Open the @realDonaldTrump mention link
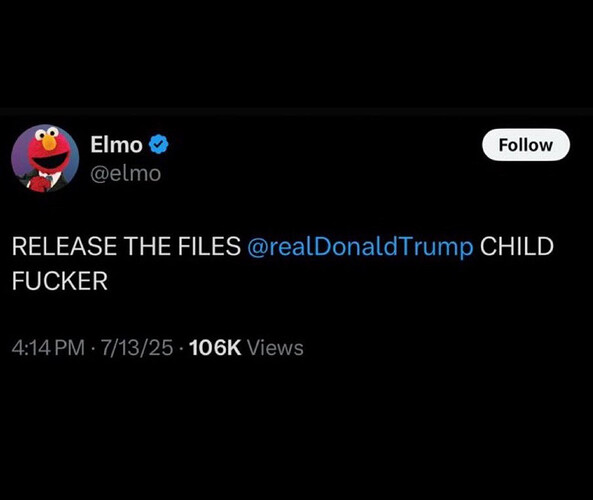The image size is (593, 500). (360, 246)
